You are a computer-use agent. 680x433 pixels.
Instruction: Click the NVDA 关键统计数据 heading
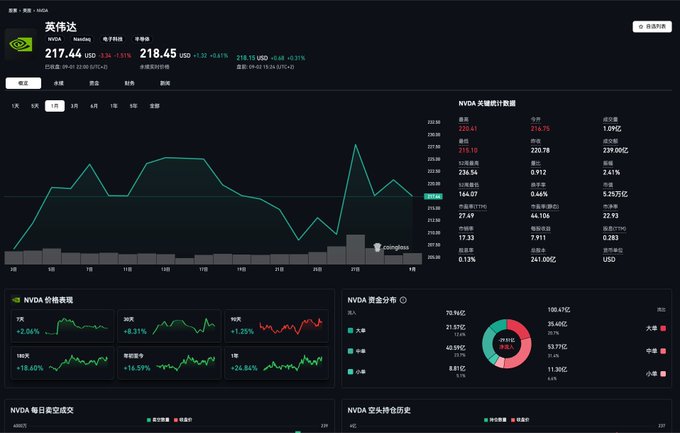[487, 104]
